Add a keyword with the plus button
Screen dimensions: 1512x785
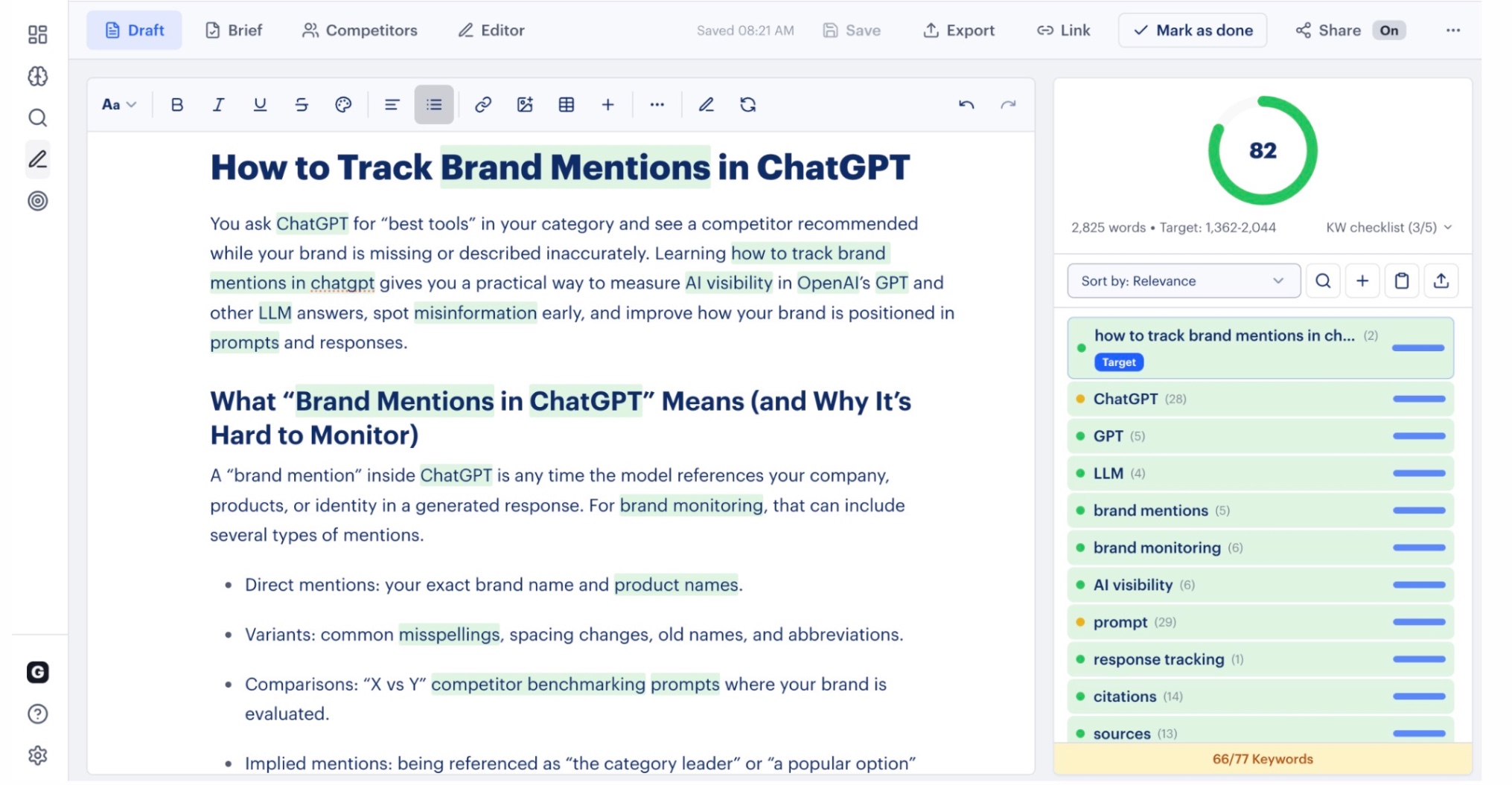[x=1362, y=281]
